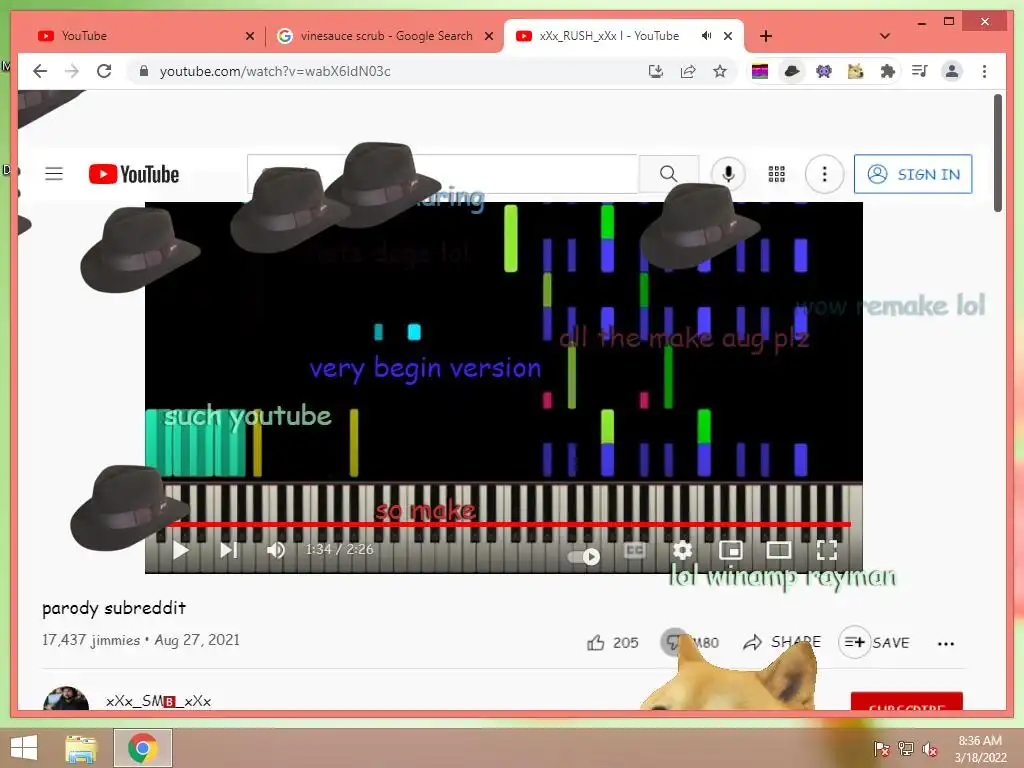Open the muted volume tray icon
Screen dimensions: 1024x768
tap(929, 749)
